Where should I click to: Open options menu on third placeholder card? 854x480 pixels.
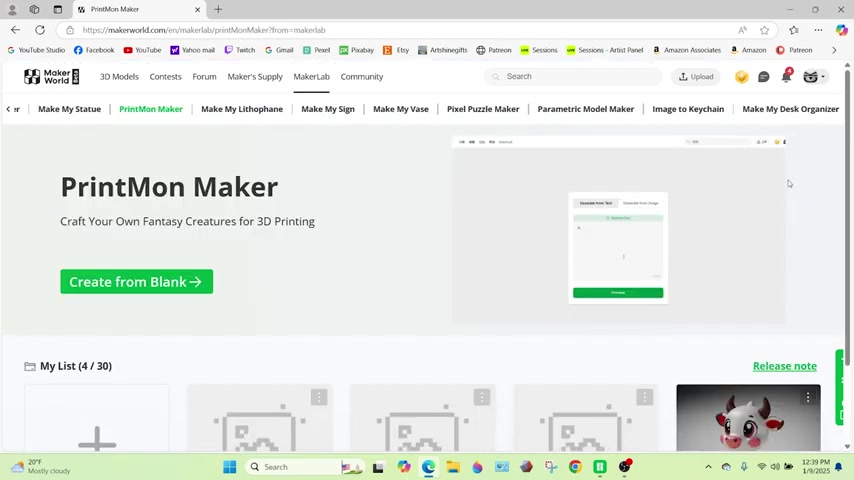pos(644,397)
